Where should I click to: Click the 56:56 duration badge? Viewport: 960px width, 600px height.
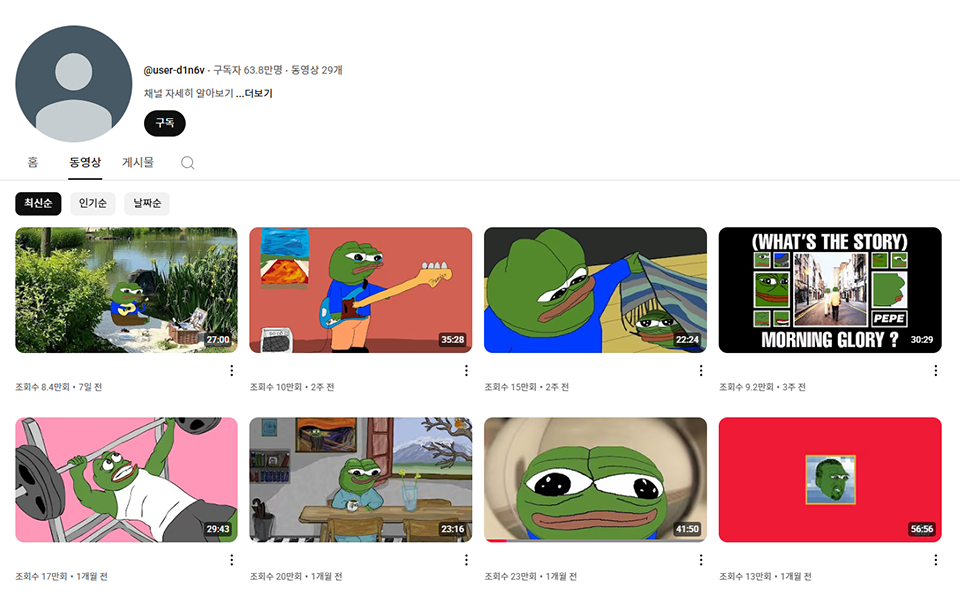(921, 529)
